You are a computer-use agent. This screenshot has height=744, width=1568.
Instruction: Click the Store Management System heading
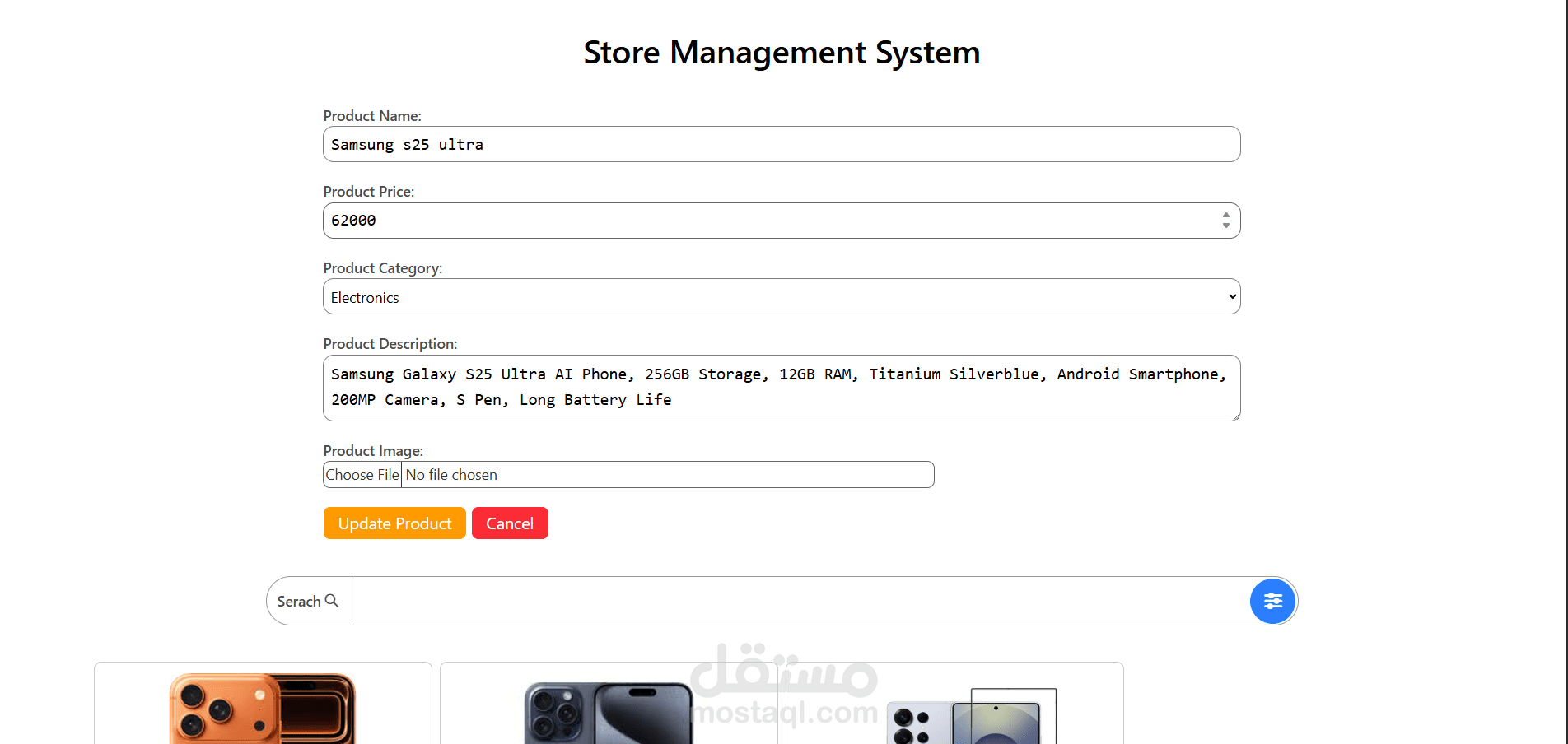(x=782, y=53)
